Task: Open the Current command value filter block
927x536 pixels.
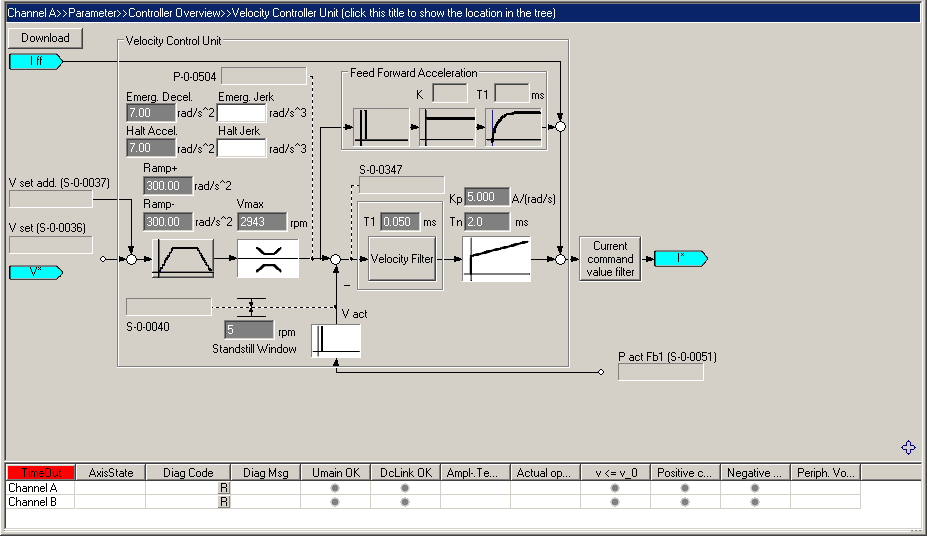Action: click(x=610, y=259)
